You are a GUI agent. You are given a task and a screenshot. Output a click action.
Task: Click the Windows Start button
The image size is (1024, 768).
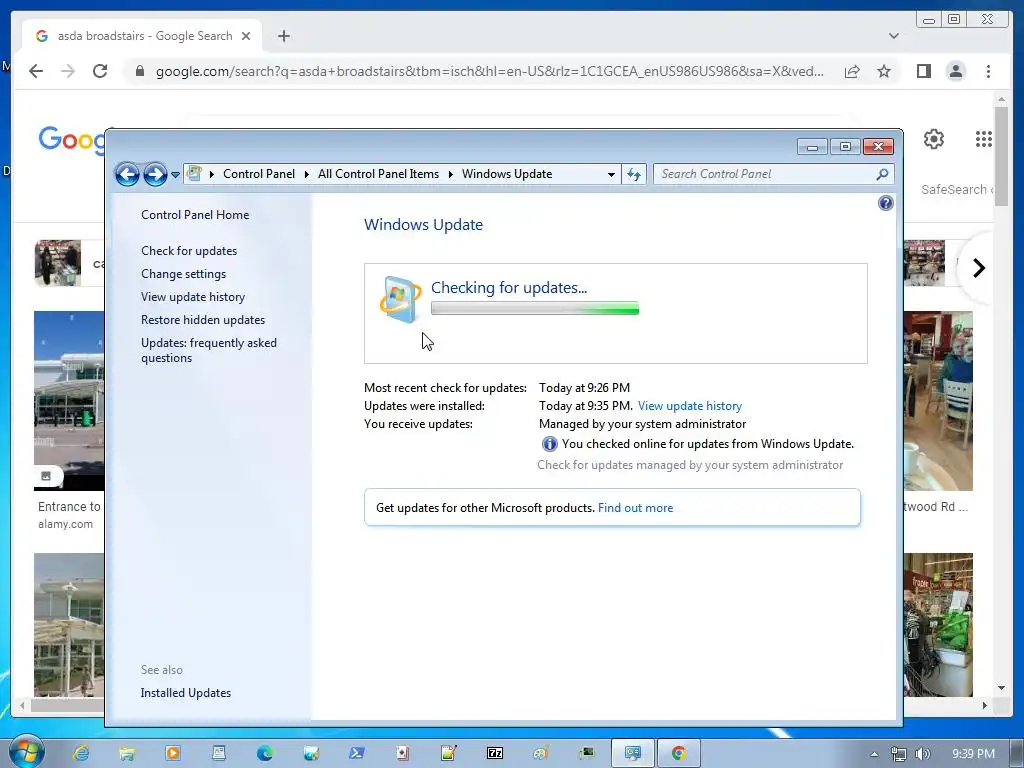click(26, 752)
